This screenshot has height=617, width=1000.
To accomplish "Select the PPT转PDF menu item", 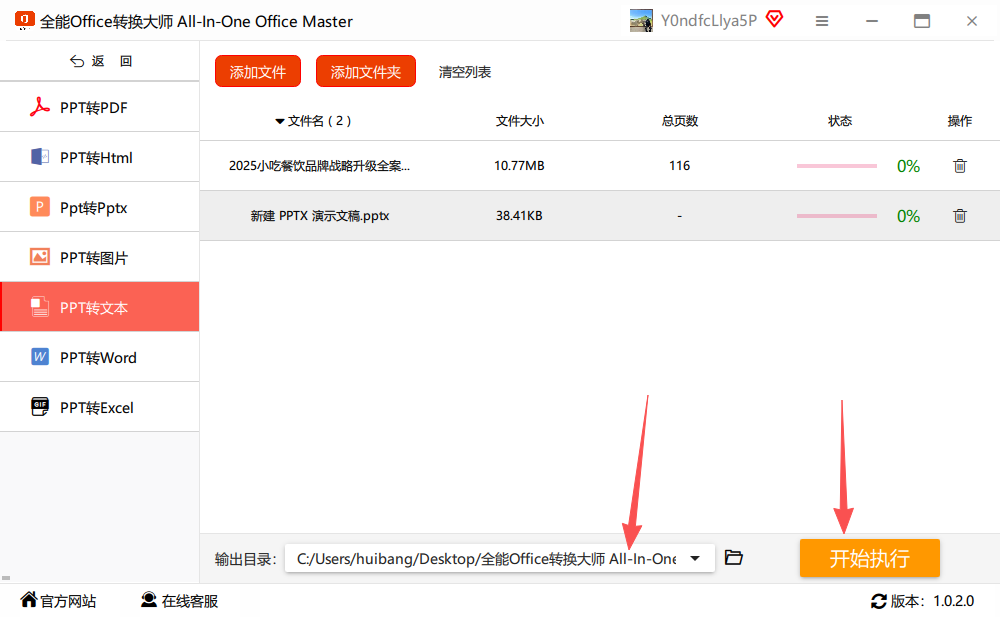I will [x=99, y=107].
